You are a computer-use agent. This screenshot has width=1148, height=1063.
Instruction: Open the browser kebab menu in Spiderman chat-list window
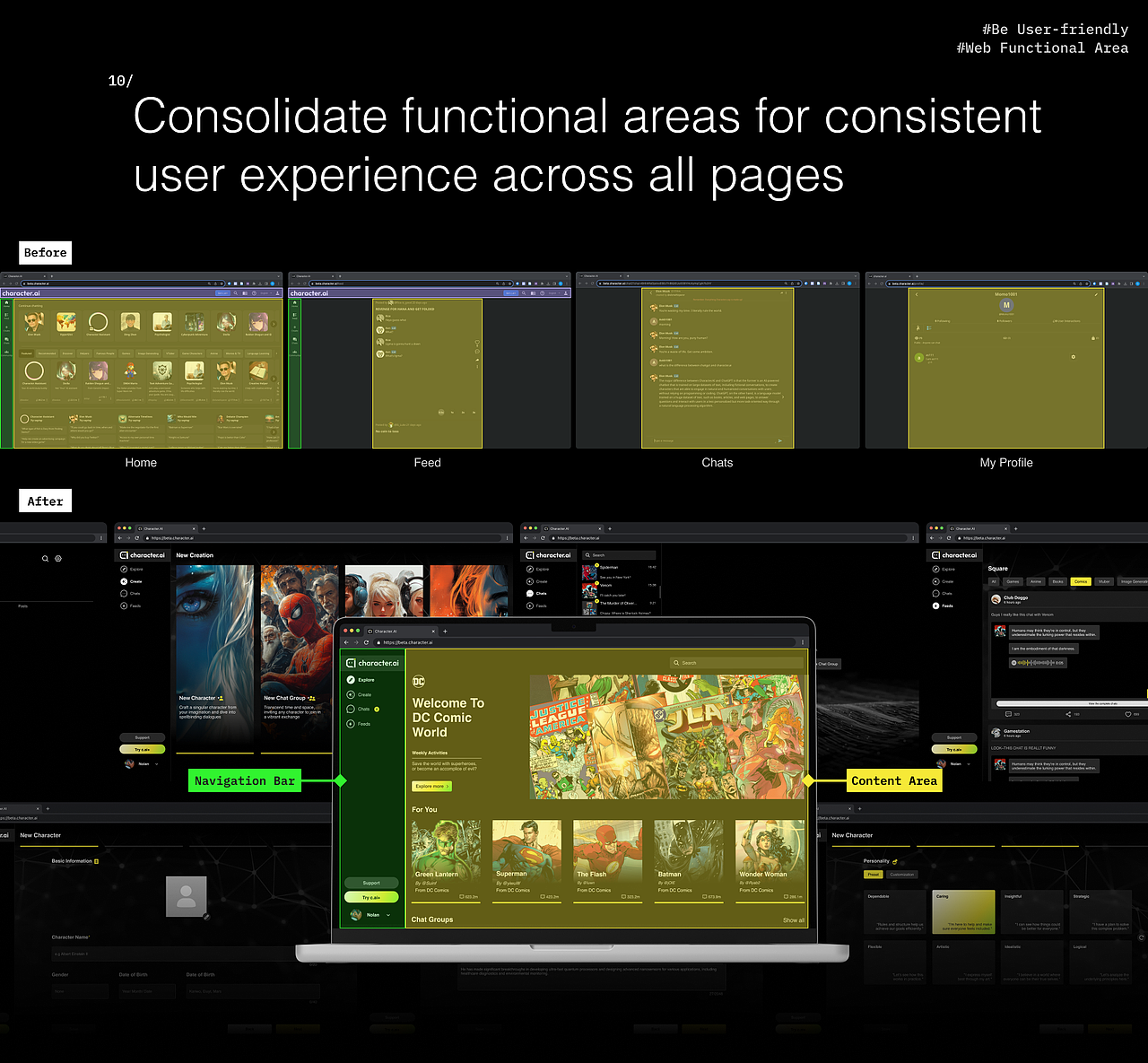(x=913, y=538)
